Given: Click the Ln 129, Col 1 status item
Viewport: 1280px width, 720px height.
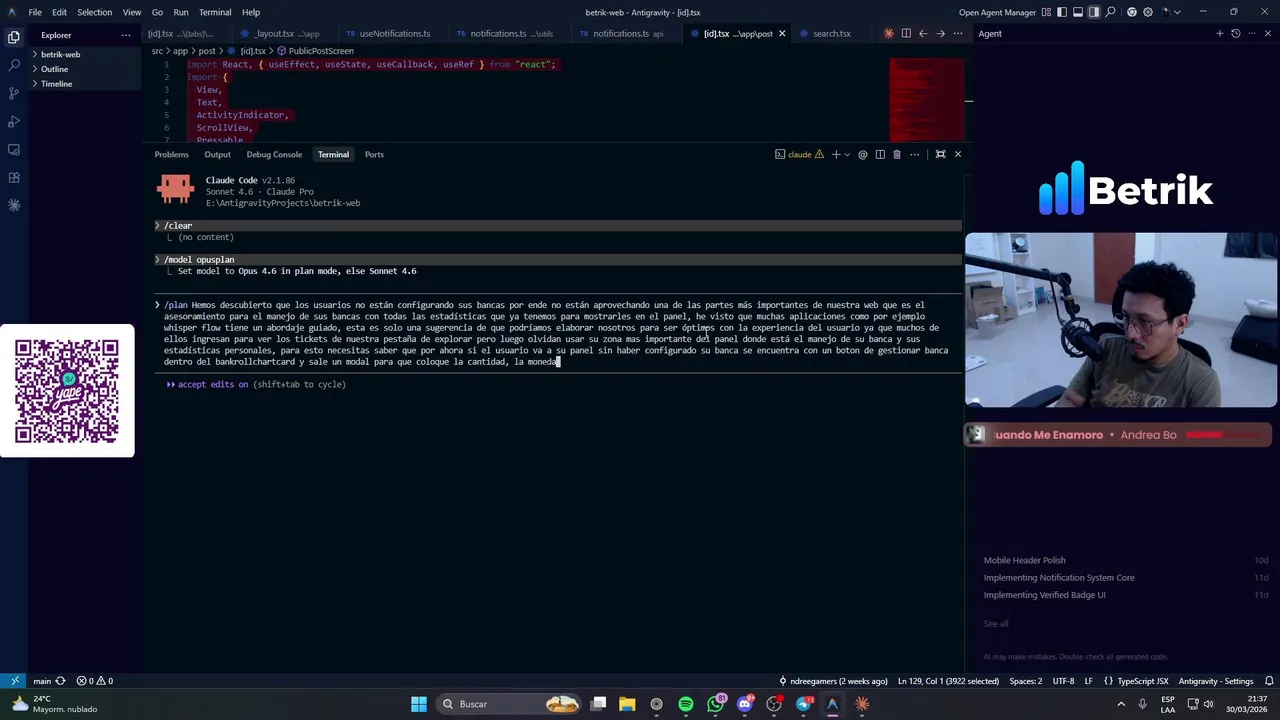Looking at the screenshot, I should pyautogui.click(x=948, y=681).
